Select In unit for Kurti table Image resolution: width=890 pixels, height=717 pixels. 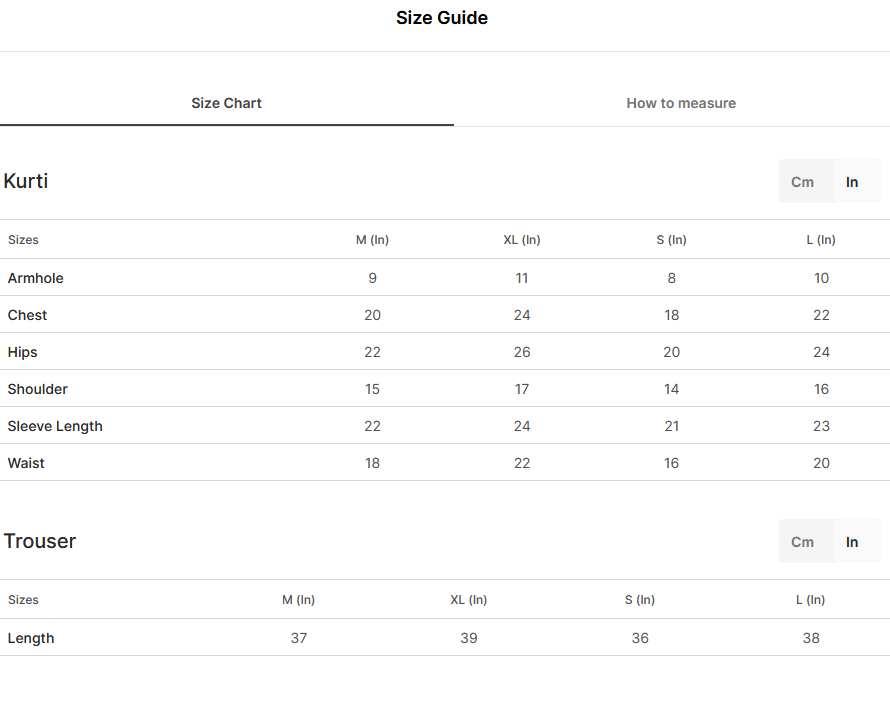[852, 182]
